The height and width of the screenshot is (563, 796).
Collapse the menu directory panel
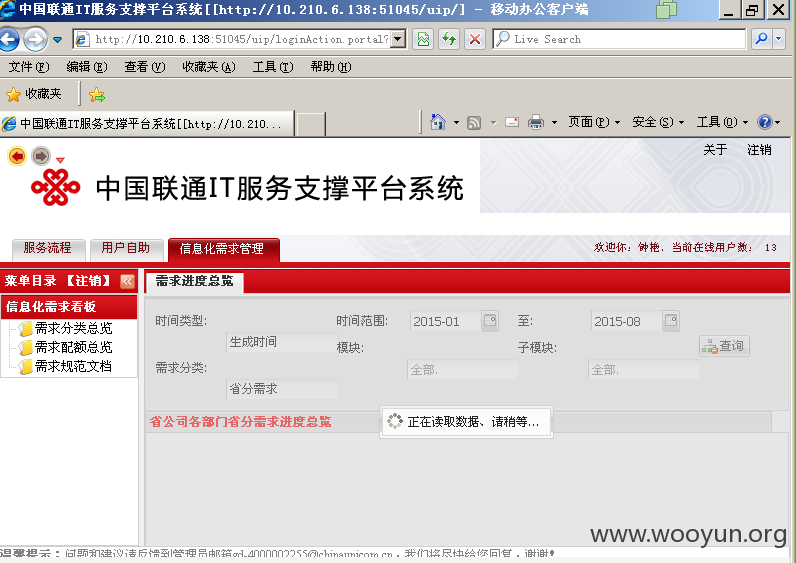[127, 281]
